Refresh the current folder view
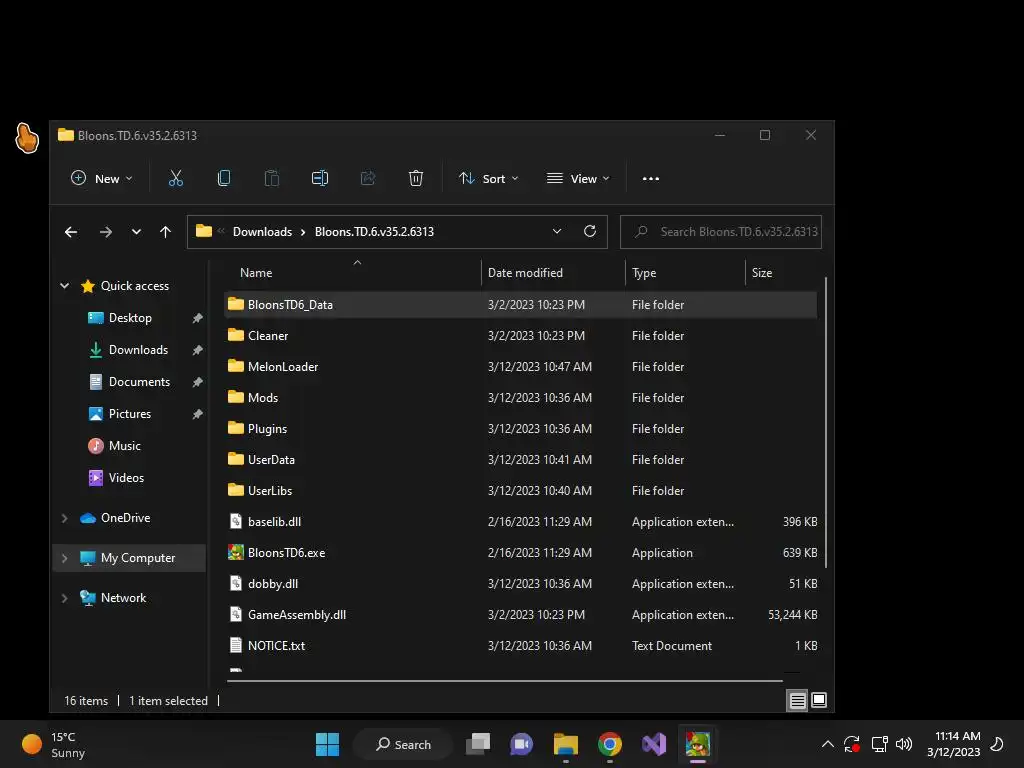Image resolution: width=1024 pixels, height=768 pixels. pos(590,231)
